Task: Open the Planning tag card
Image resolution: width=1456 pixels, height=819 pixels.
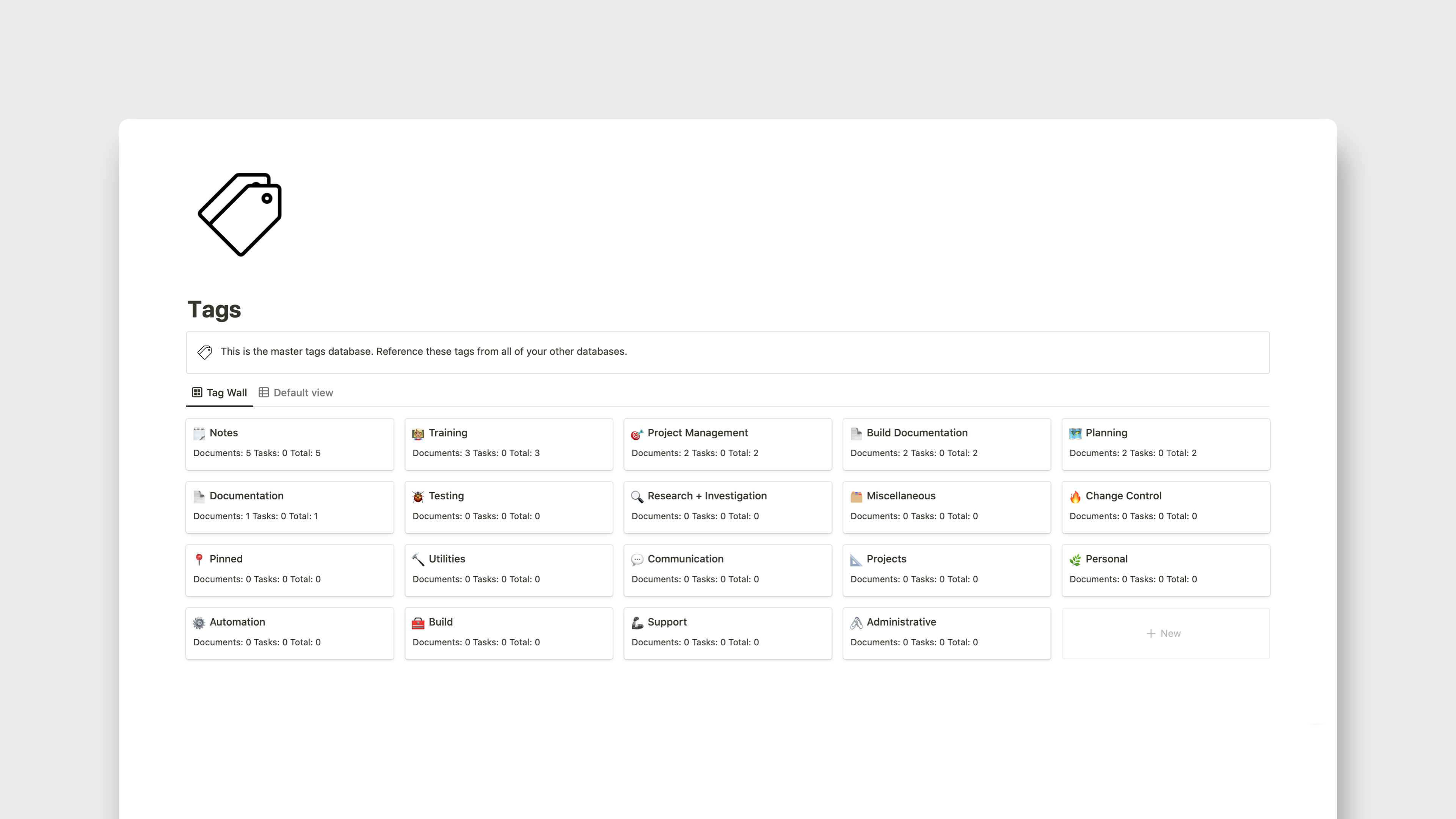Action: (x=1165, y=443)
